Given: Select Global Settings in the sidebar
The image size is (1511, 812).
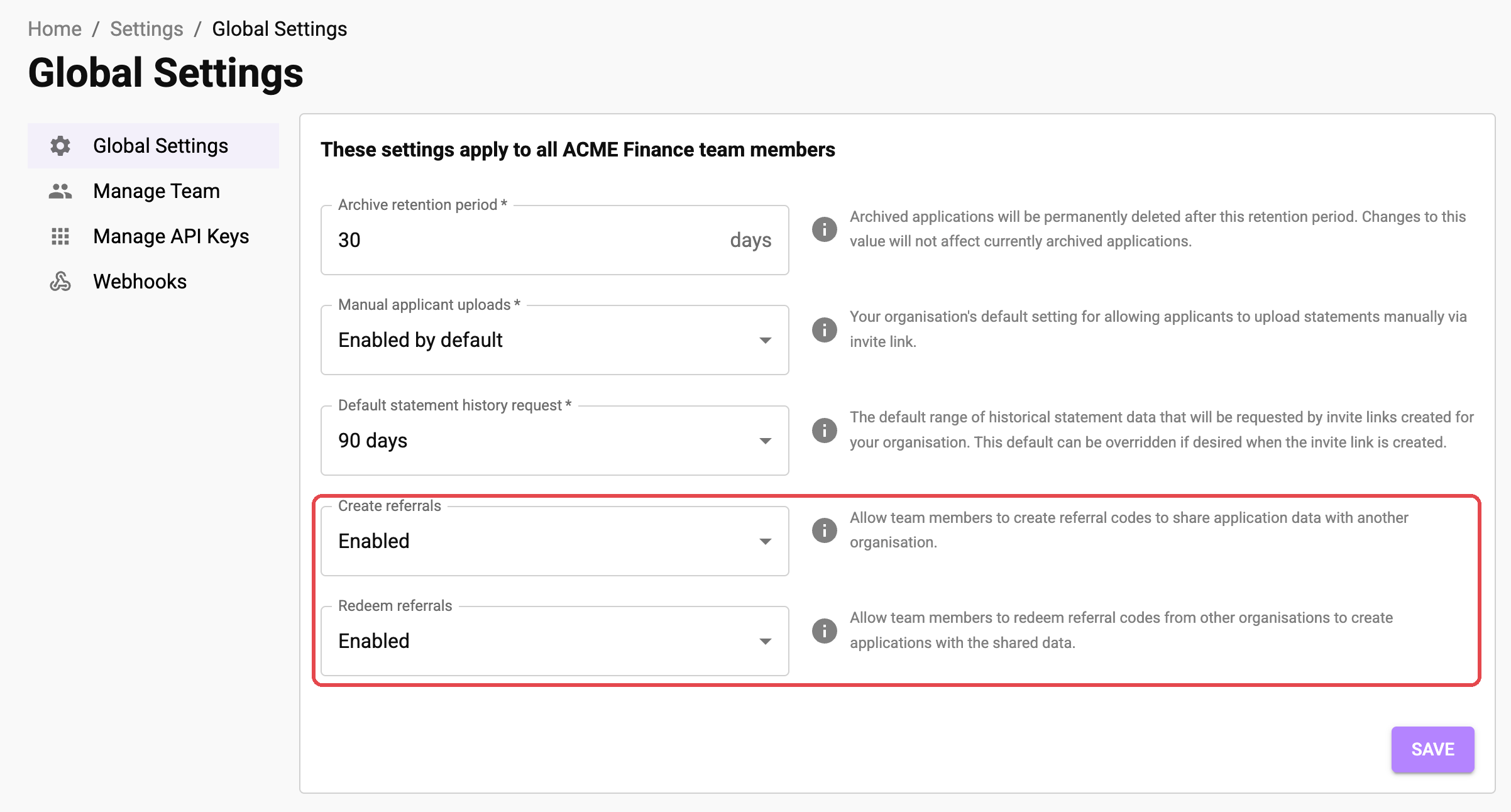Looking at the screenshot, I should pos(153,146).
